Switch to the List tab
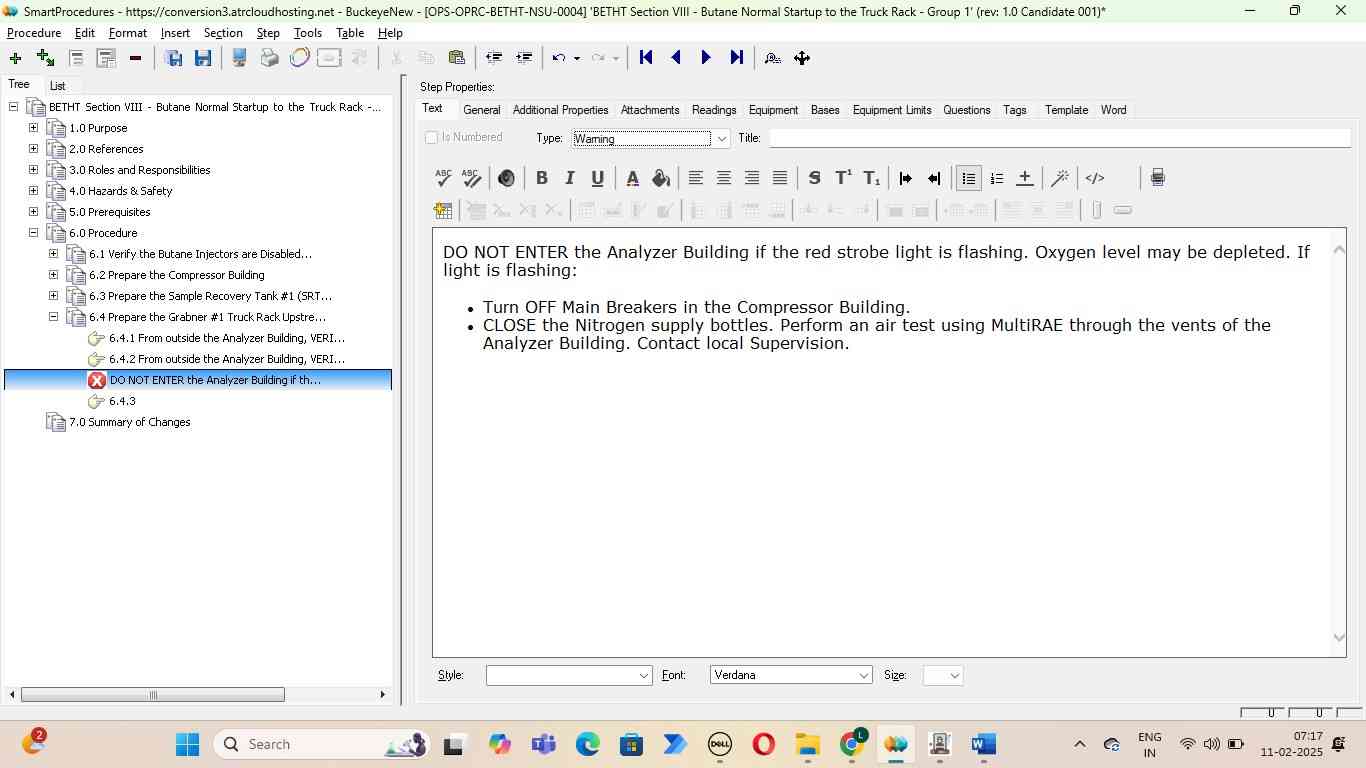This screenshot has width=1366, height=768. (58, 86)
